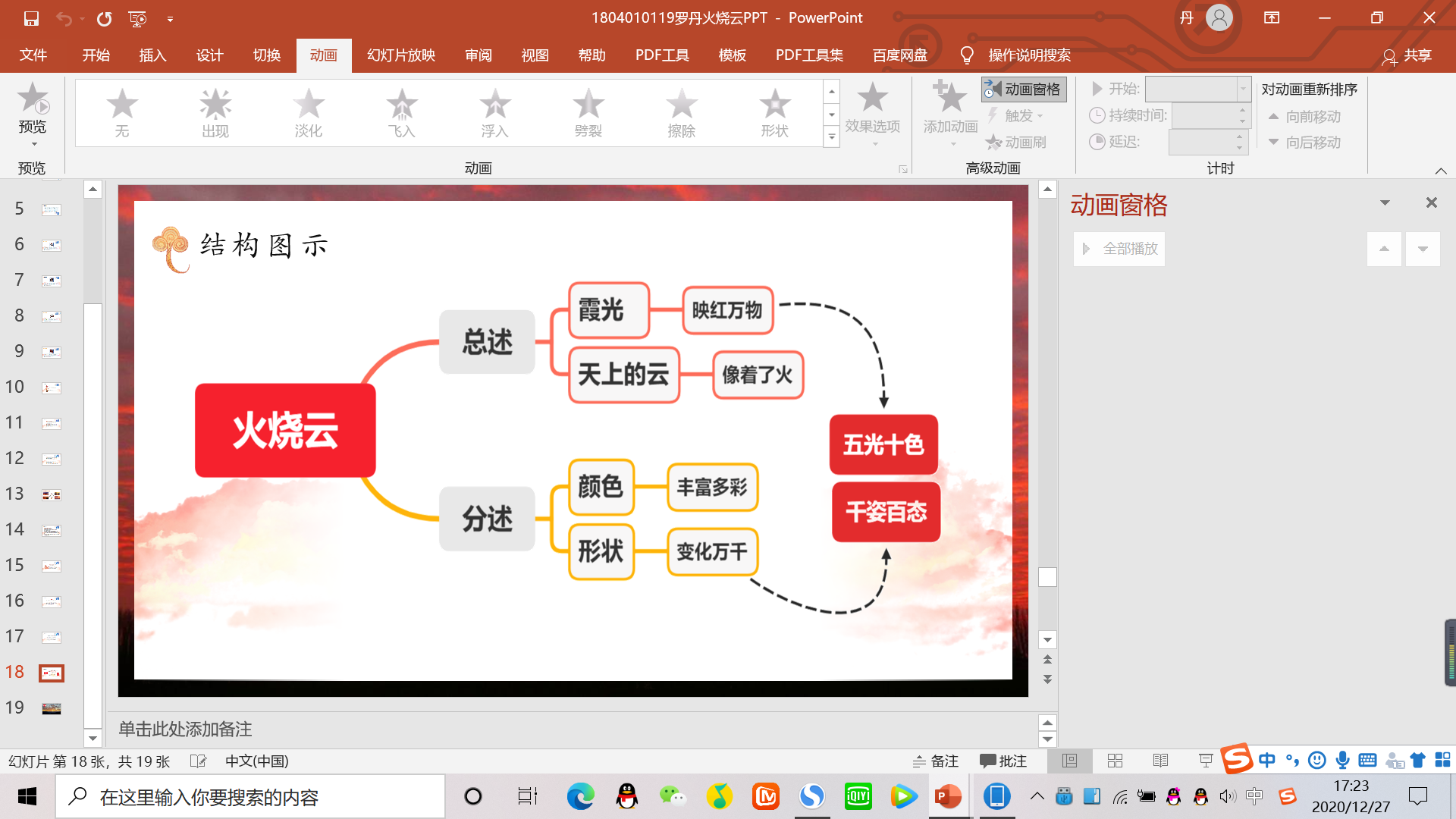Open the animation pane options dropdown arrow
The height and width of the screenshot is (819, 1456).
click(1385, 202)
